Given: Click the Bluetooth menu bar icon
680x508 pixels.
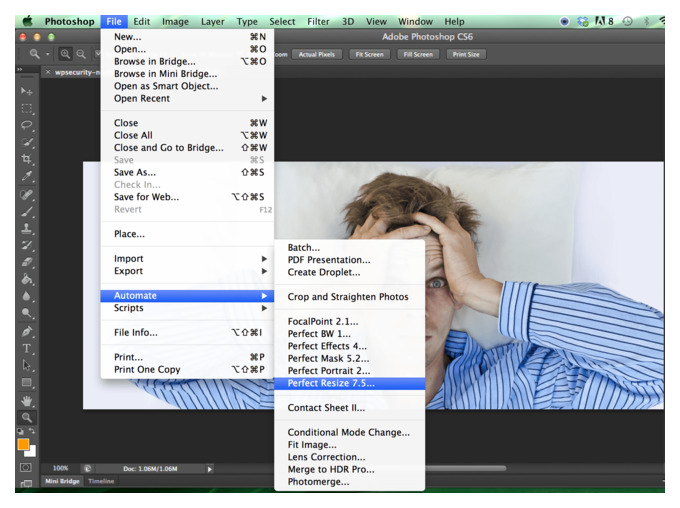Looking at the screenshot, I should [x=646, y=21].
